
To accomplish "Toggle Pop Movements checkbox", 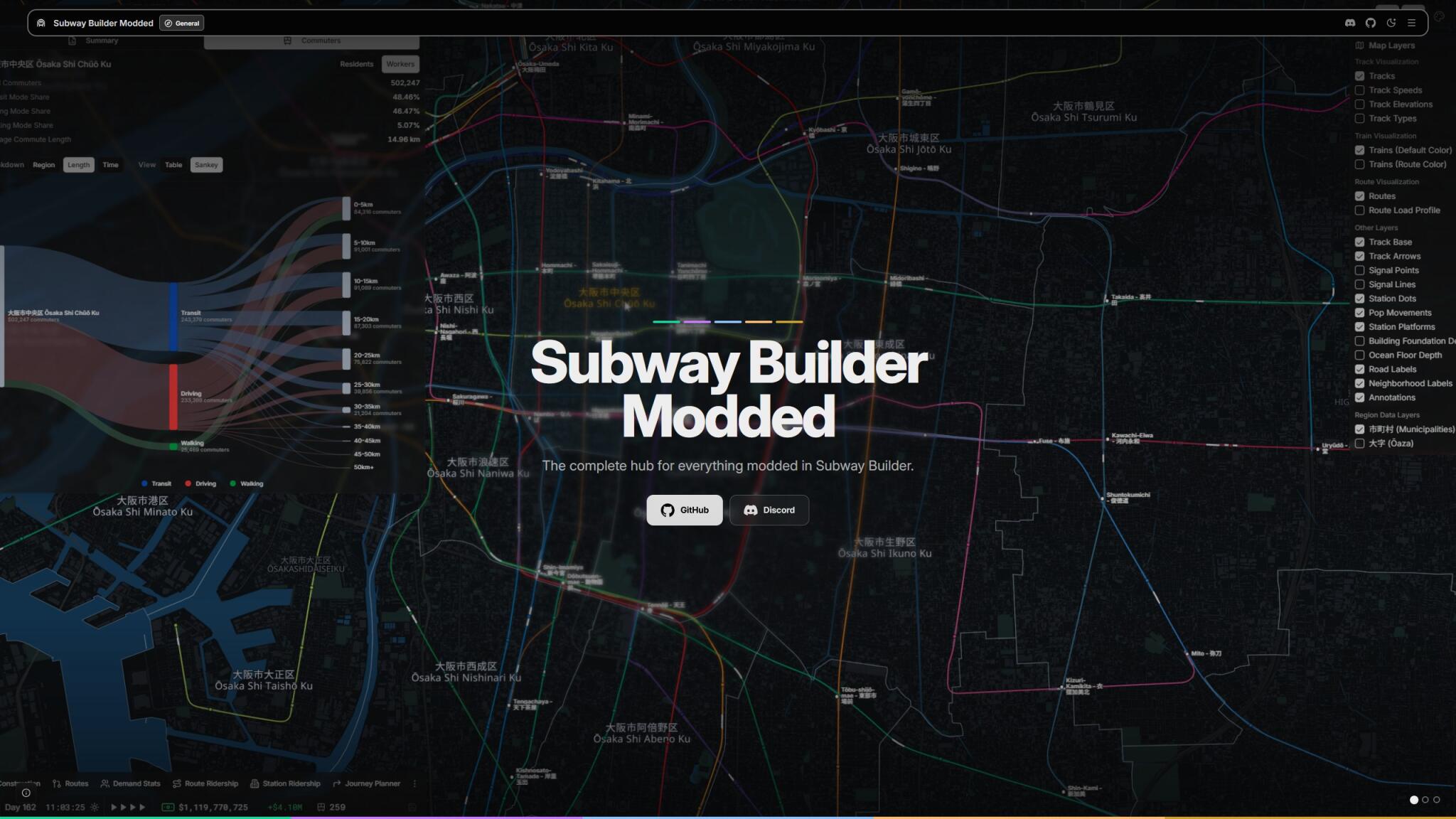I will tap(1359, 313).
